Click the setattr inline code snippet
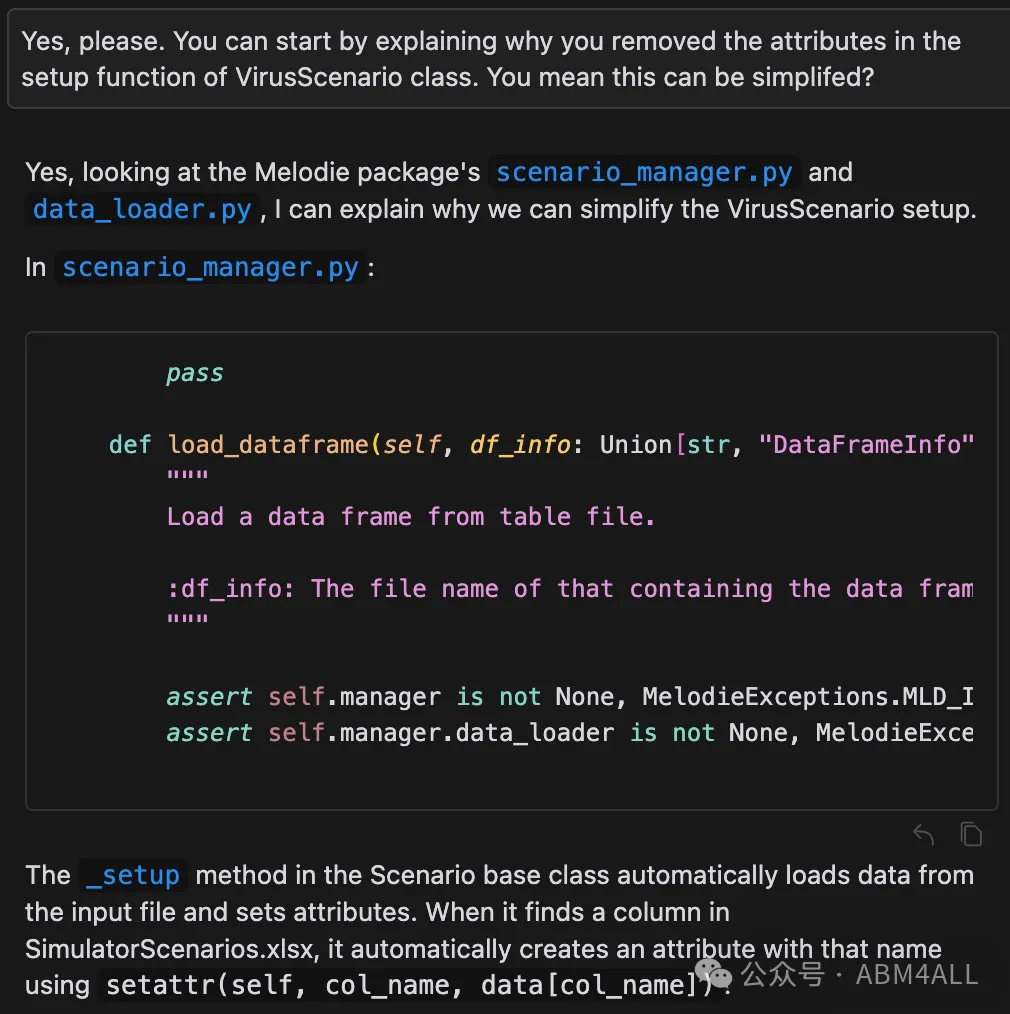The width and height of the screenshot is (1010, 1014). click(410, 985)
